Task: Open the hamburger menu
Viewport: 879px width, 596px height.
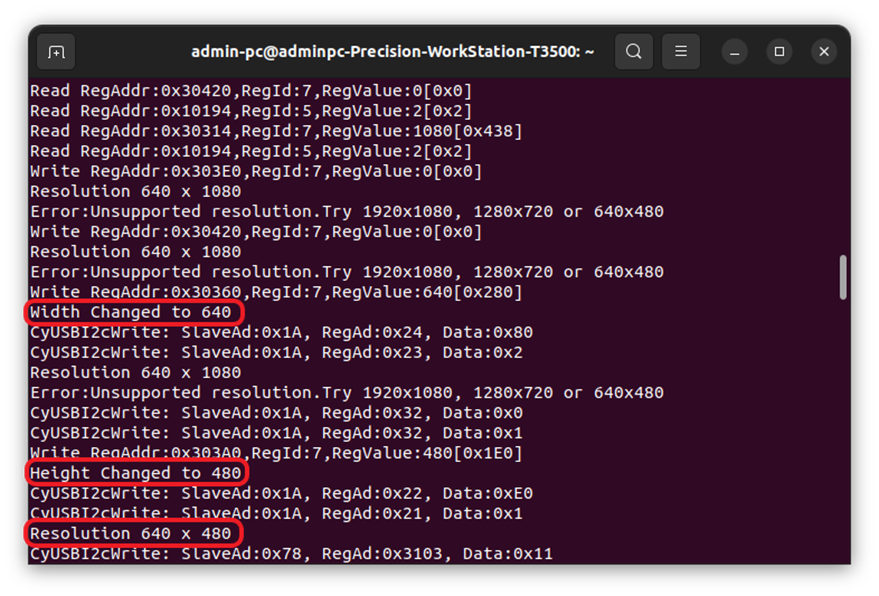Action: point(681,51)
